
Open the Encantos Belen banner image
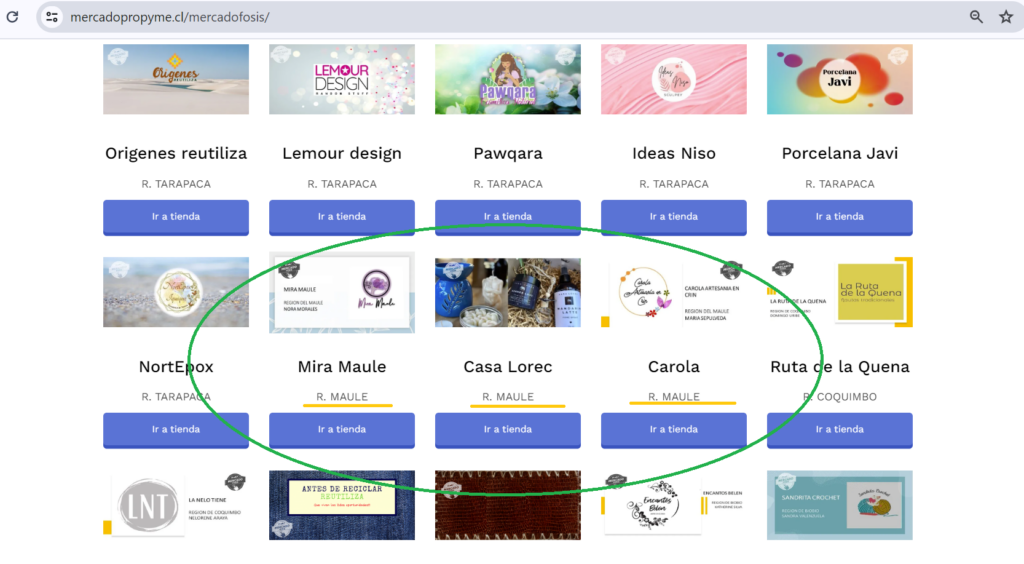point(673,505)
